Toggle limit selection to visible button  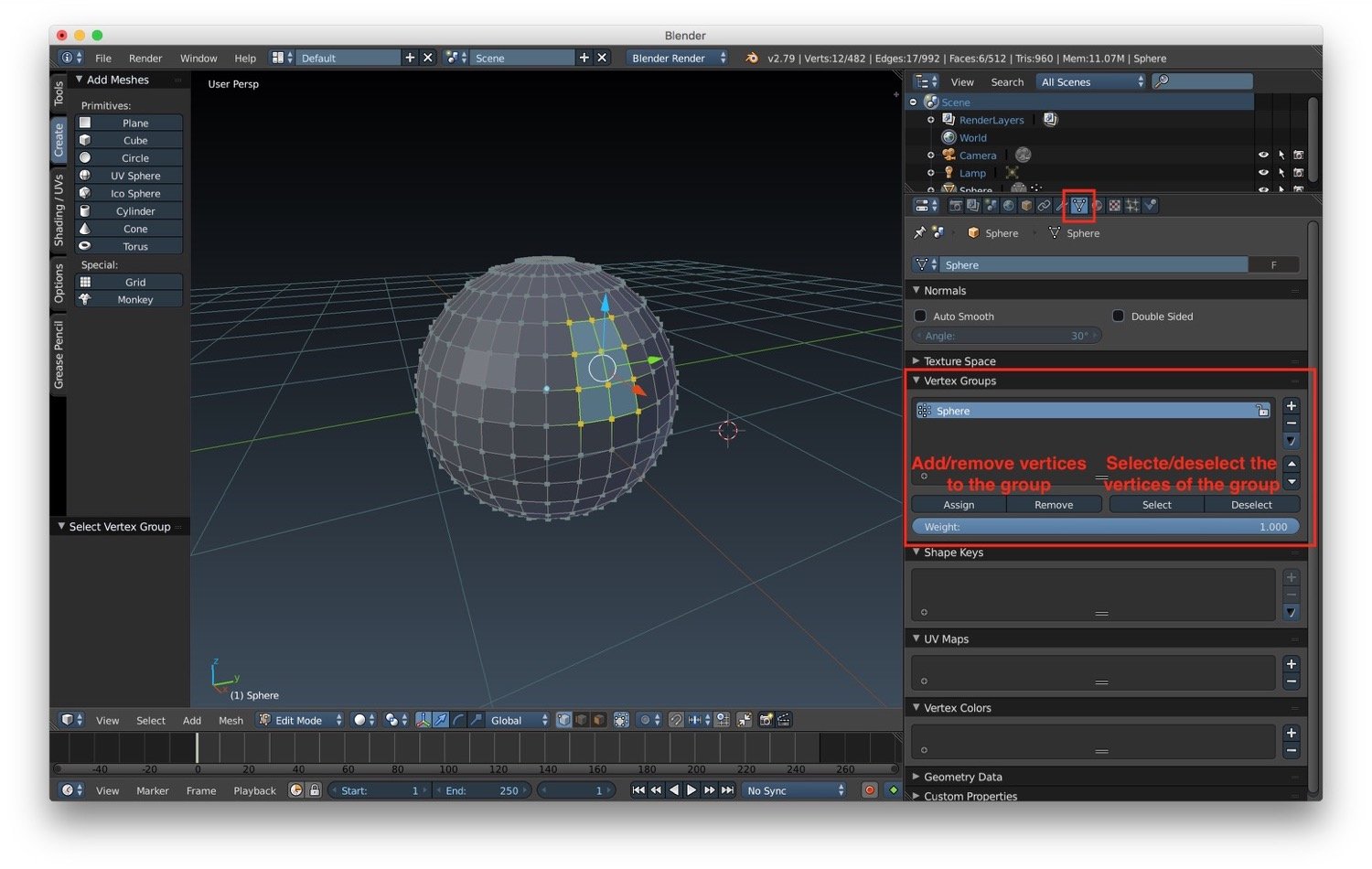tap(621, 720)
